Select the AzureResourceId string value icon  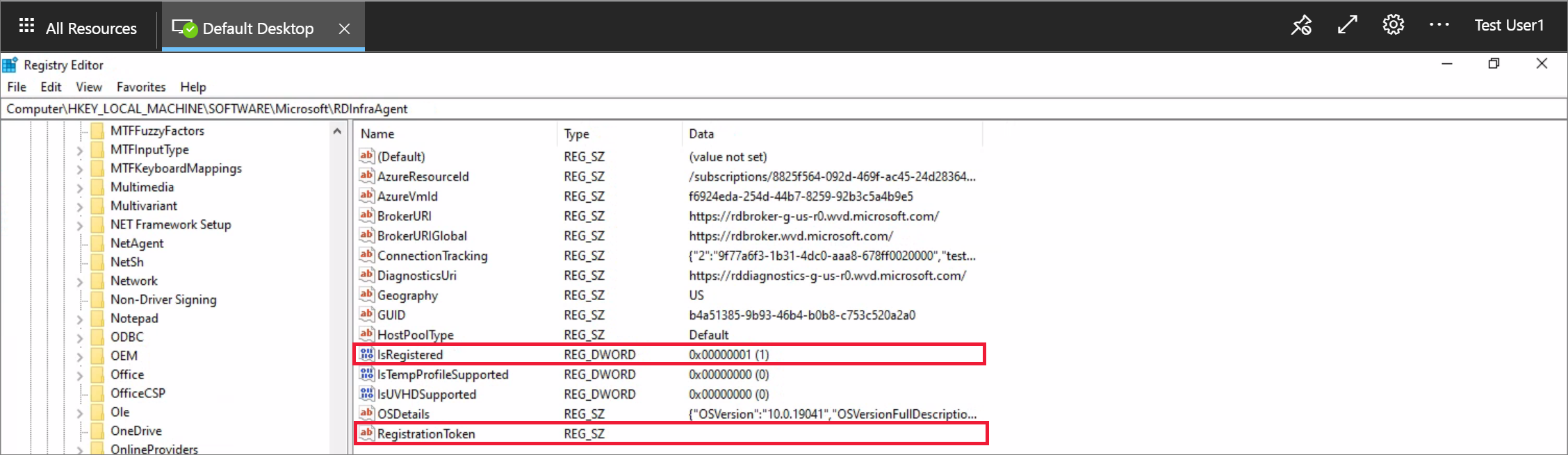(x=366, y=176)
